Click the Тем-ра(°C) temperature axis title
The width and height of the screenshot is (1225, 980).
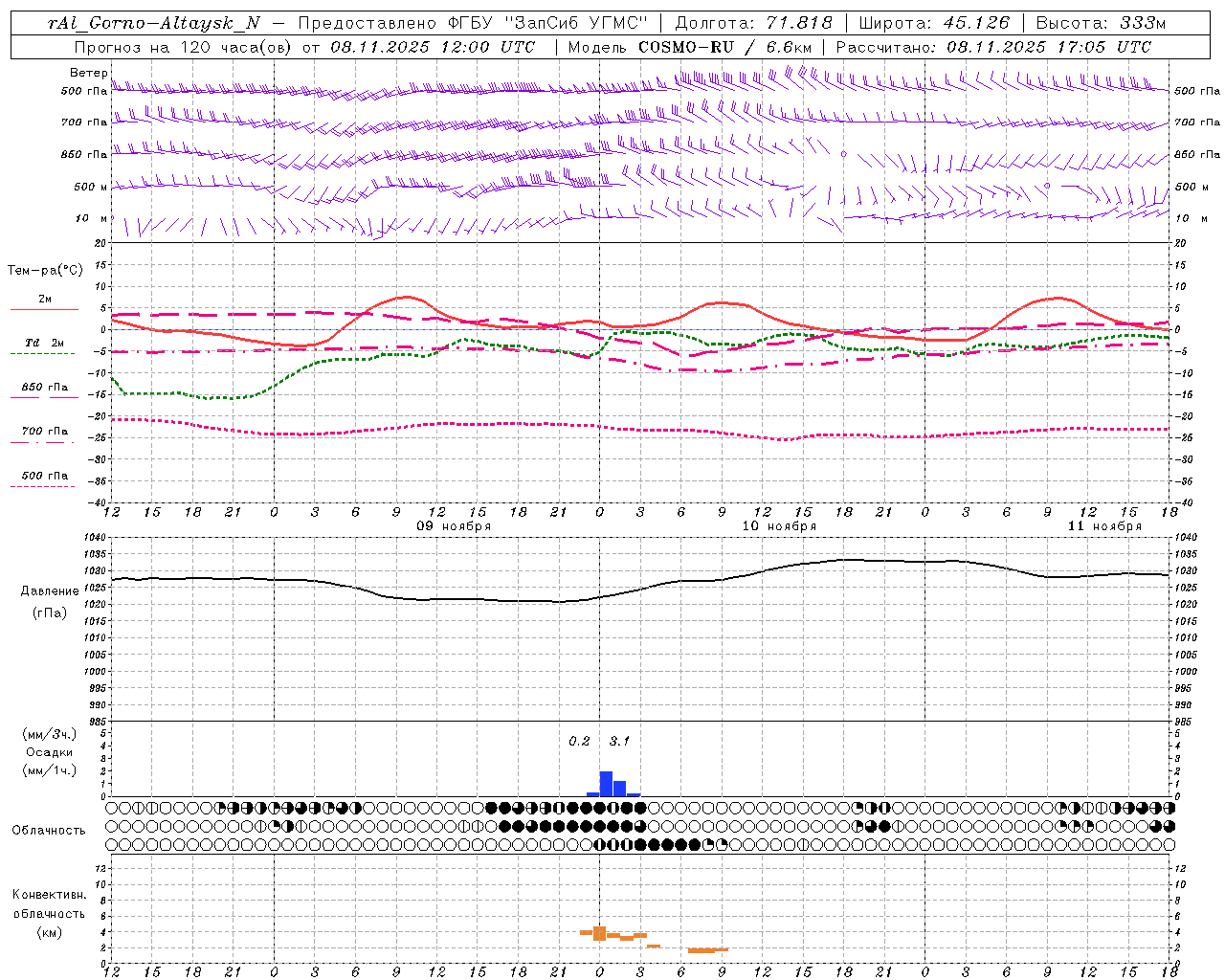pos(45,271)
